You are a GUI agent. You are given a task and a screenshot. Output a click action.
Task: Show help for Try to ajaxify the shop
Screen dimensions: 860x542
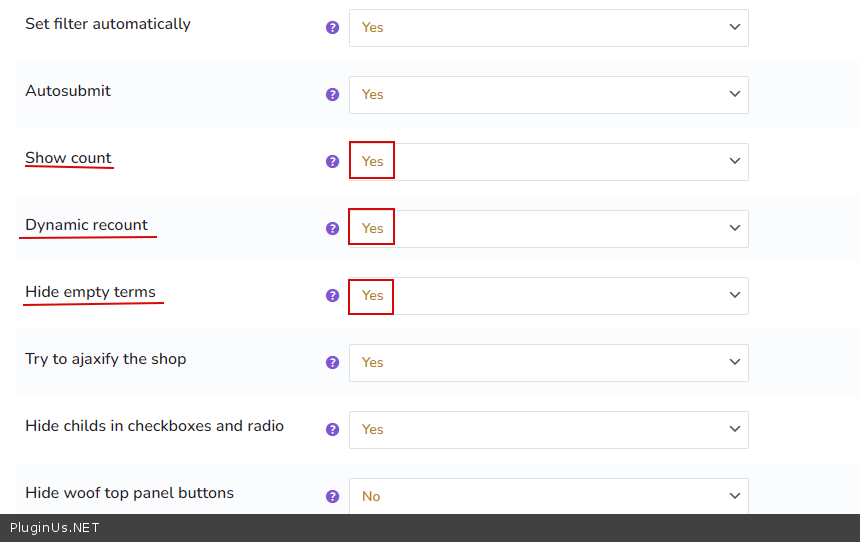333,363
